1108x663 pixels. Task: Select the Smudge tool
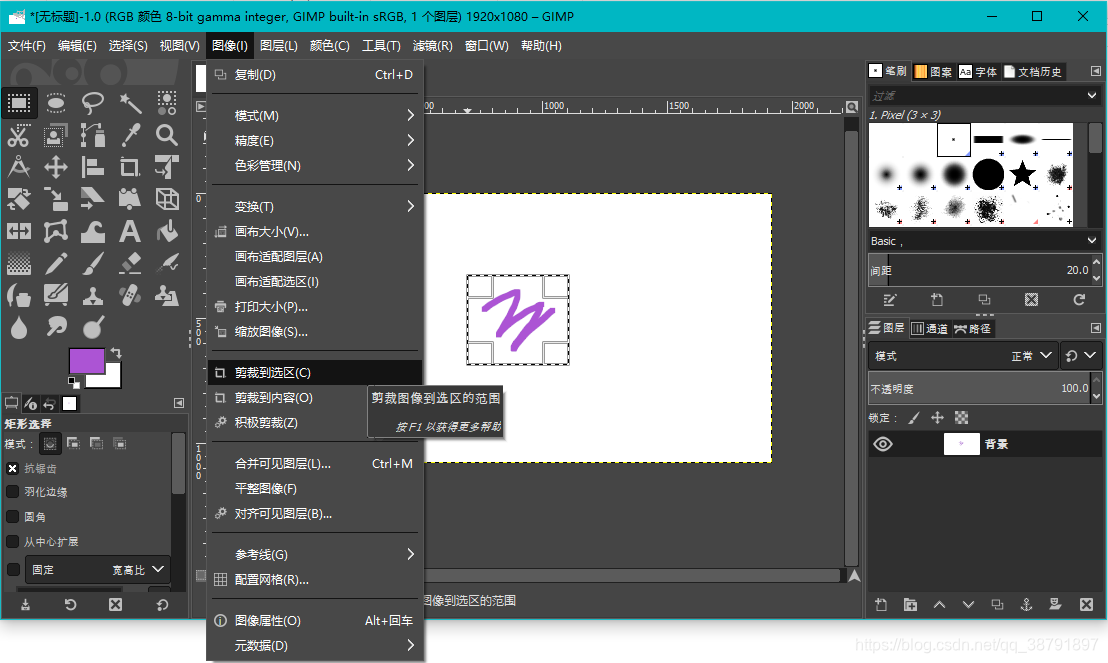pyautogui.click(x=56, y=327)
